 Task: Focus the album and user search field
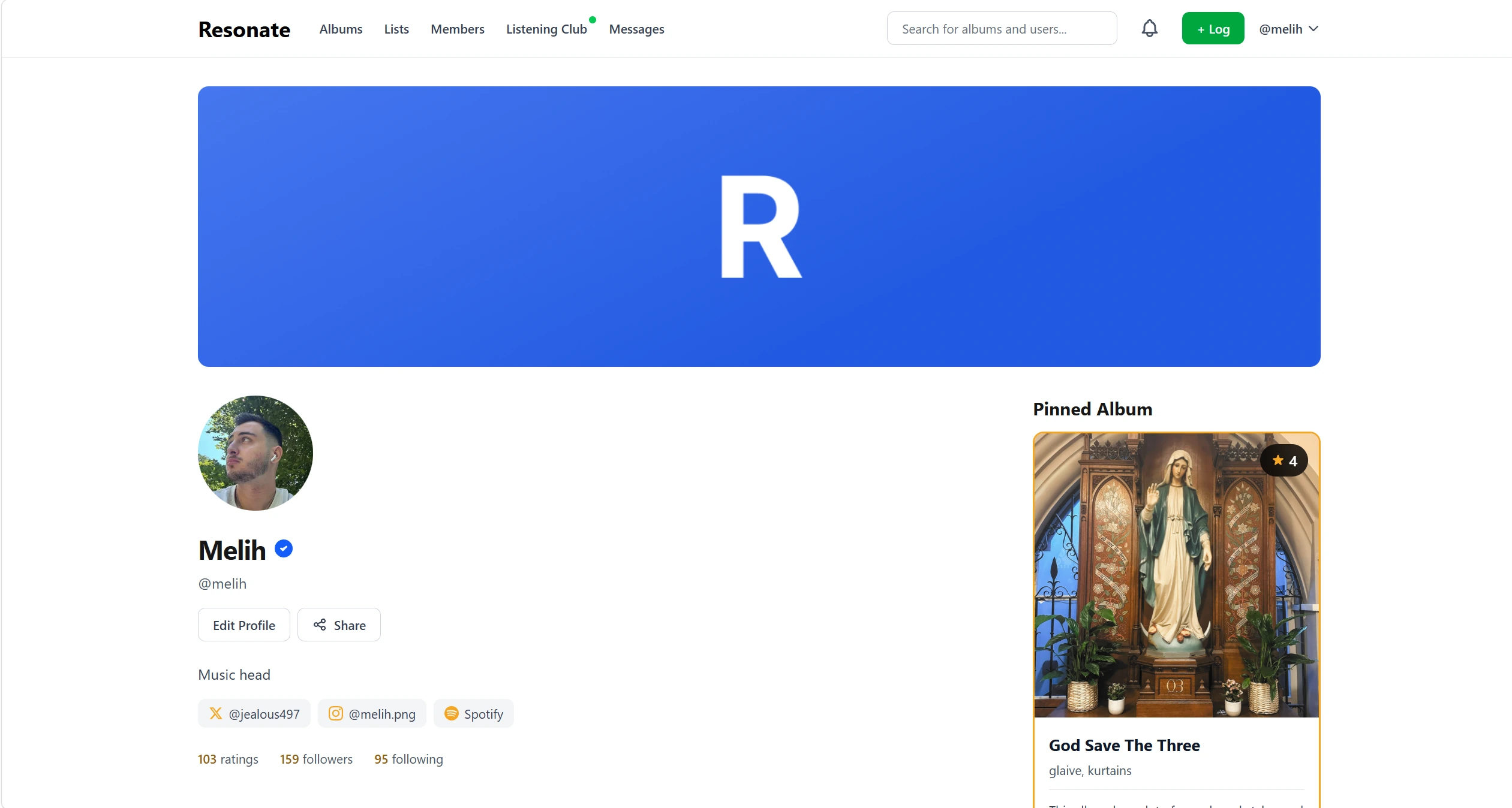tap(1002, 28)
